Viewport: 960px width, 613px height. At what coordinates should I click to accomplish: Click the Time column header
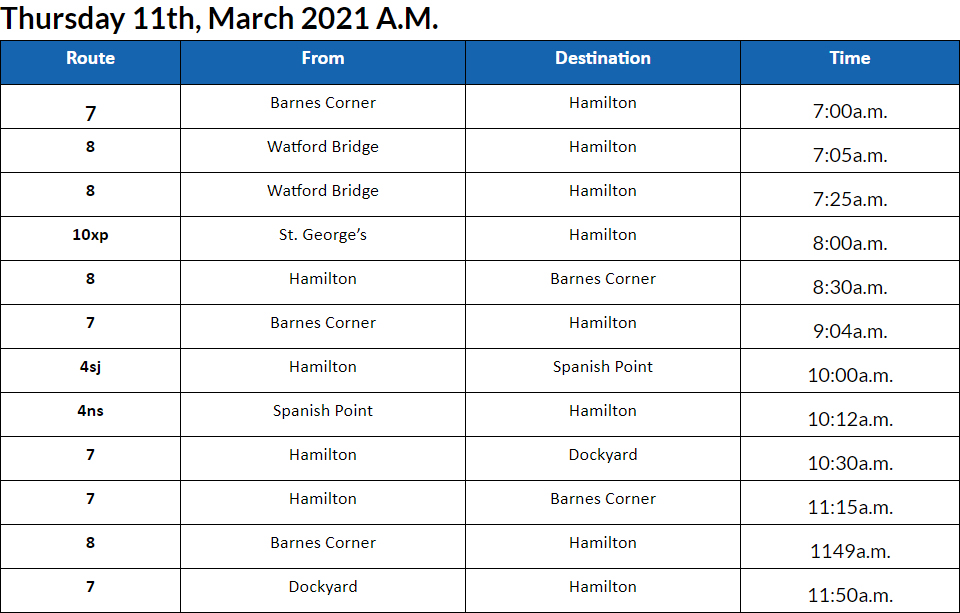coord(849,59)
